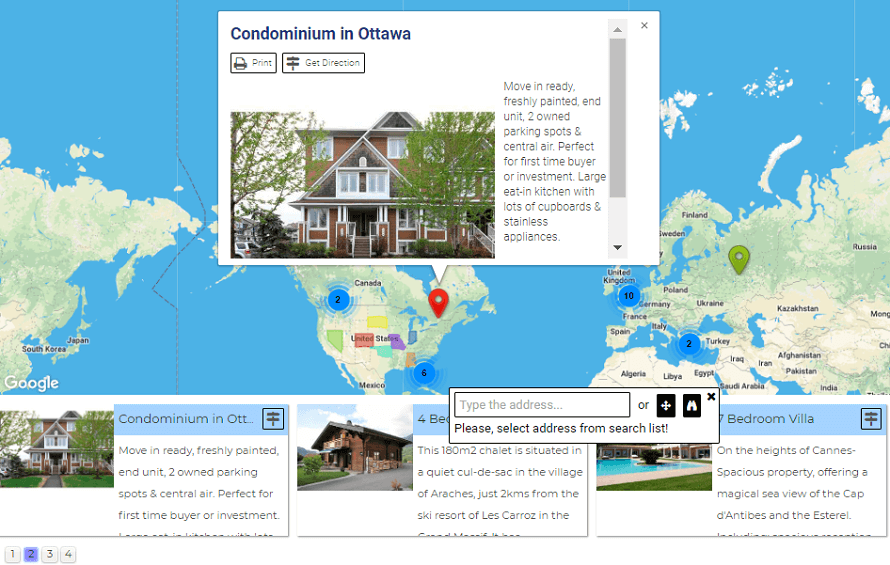Screen dimensions: 890x565
Task: Open the house photo in the info window
Action: [363, 185]
